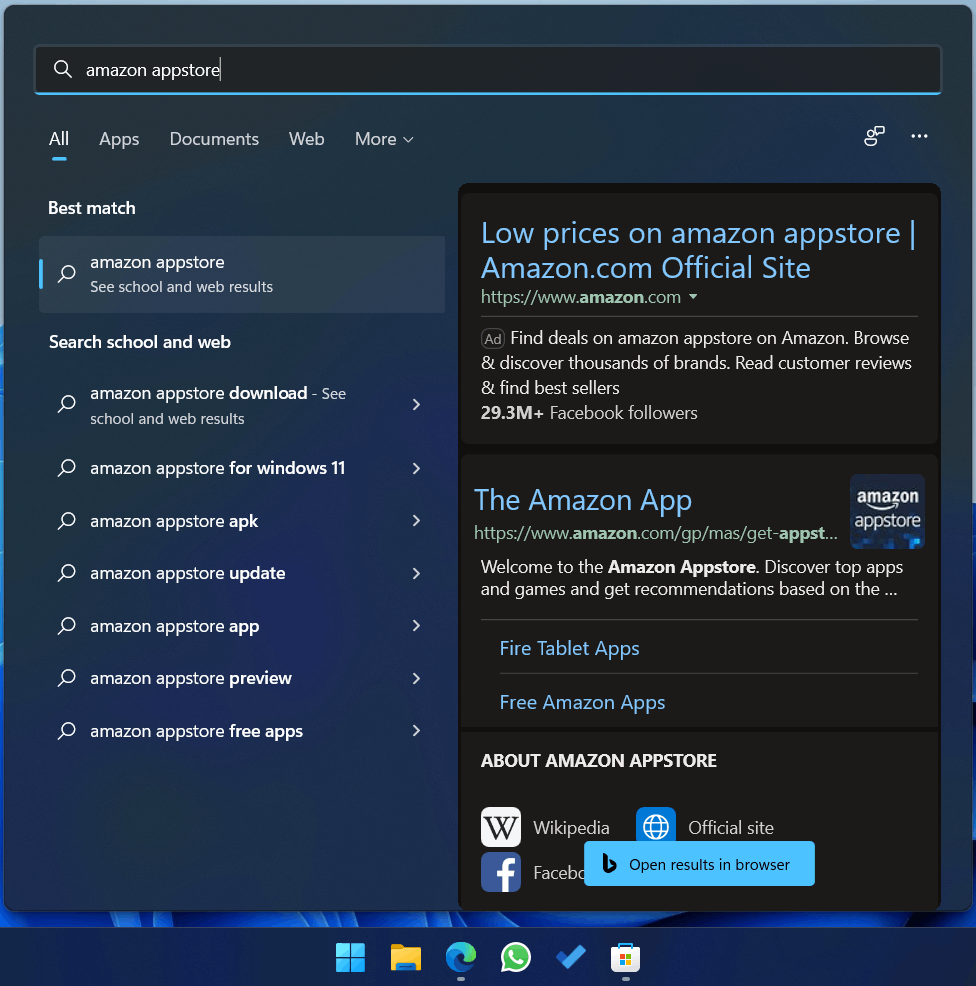976x986 pixels.
Task: Open the three-dot options menu
Action: click(919, 136)
